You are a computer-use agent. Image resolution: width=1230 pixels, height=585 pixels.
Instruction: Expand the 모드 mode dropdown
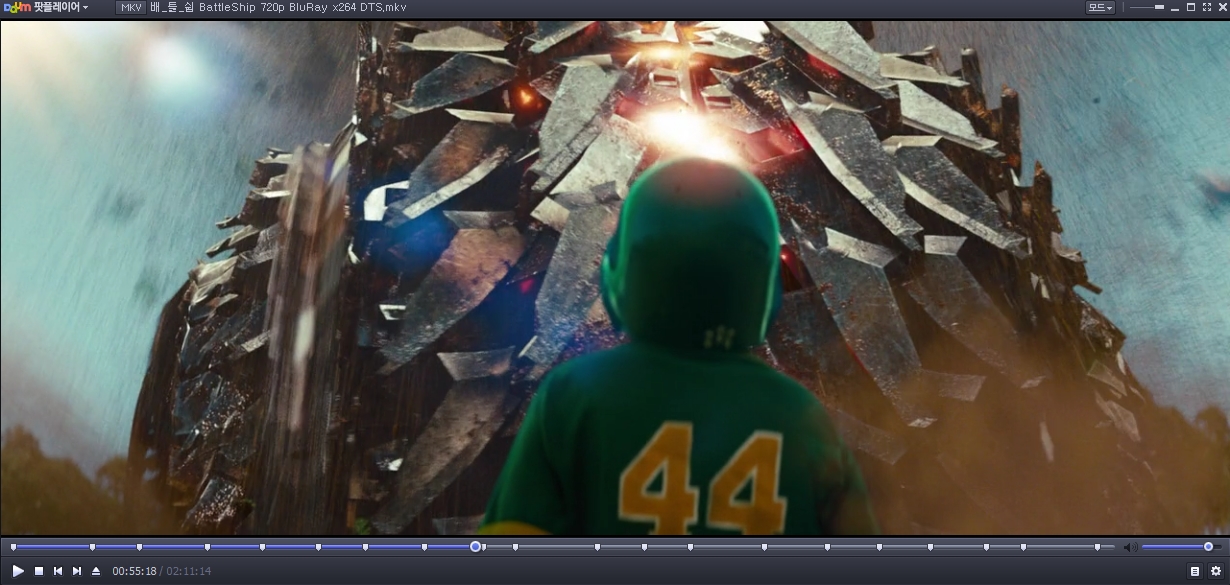[x=1100, y=8]
